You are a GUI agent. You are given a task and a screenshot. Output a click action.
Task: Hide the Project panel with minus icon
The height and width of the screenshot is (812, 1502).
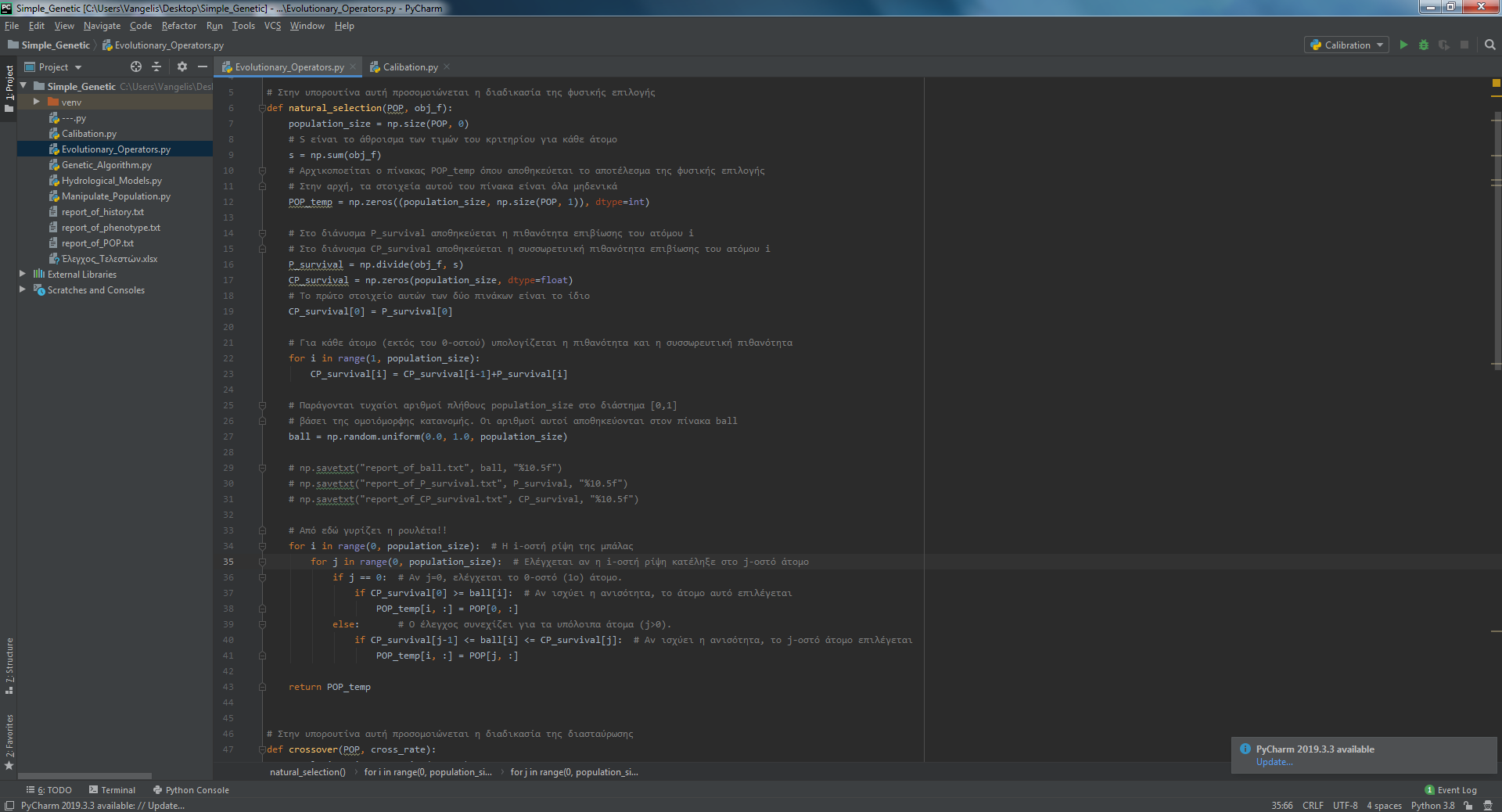(203, 67)
